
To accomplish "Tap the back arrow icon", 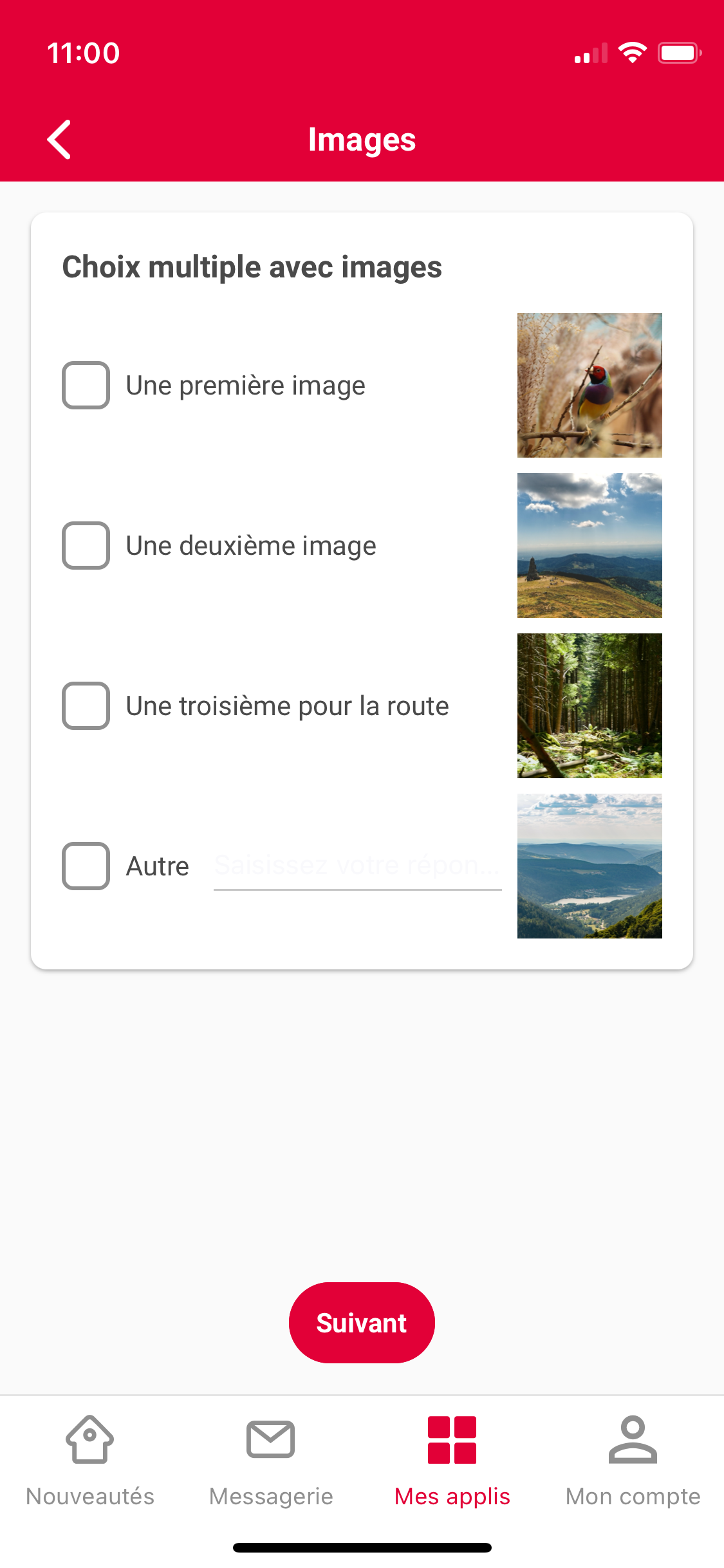I will tap(59, 139).
